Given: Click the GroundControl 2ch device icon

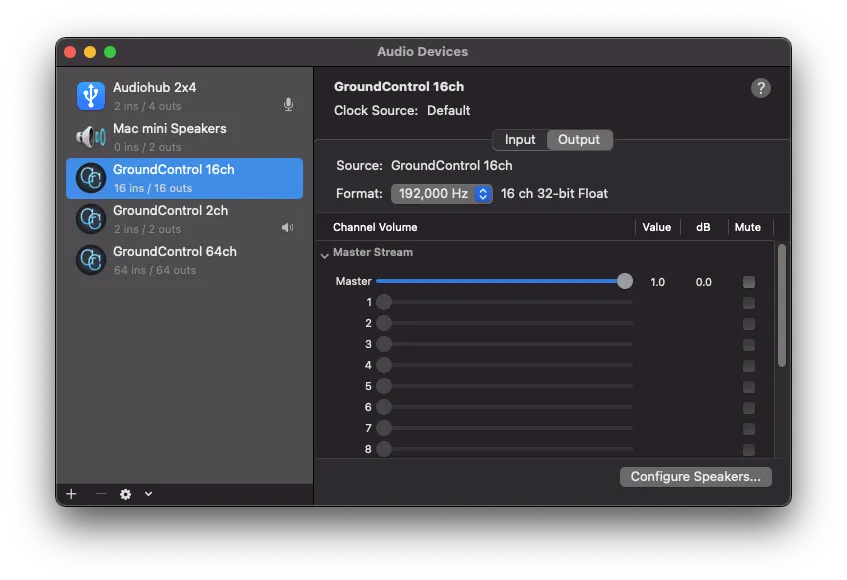Looking at the screenshot, I should click(x=91, y=219).
